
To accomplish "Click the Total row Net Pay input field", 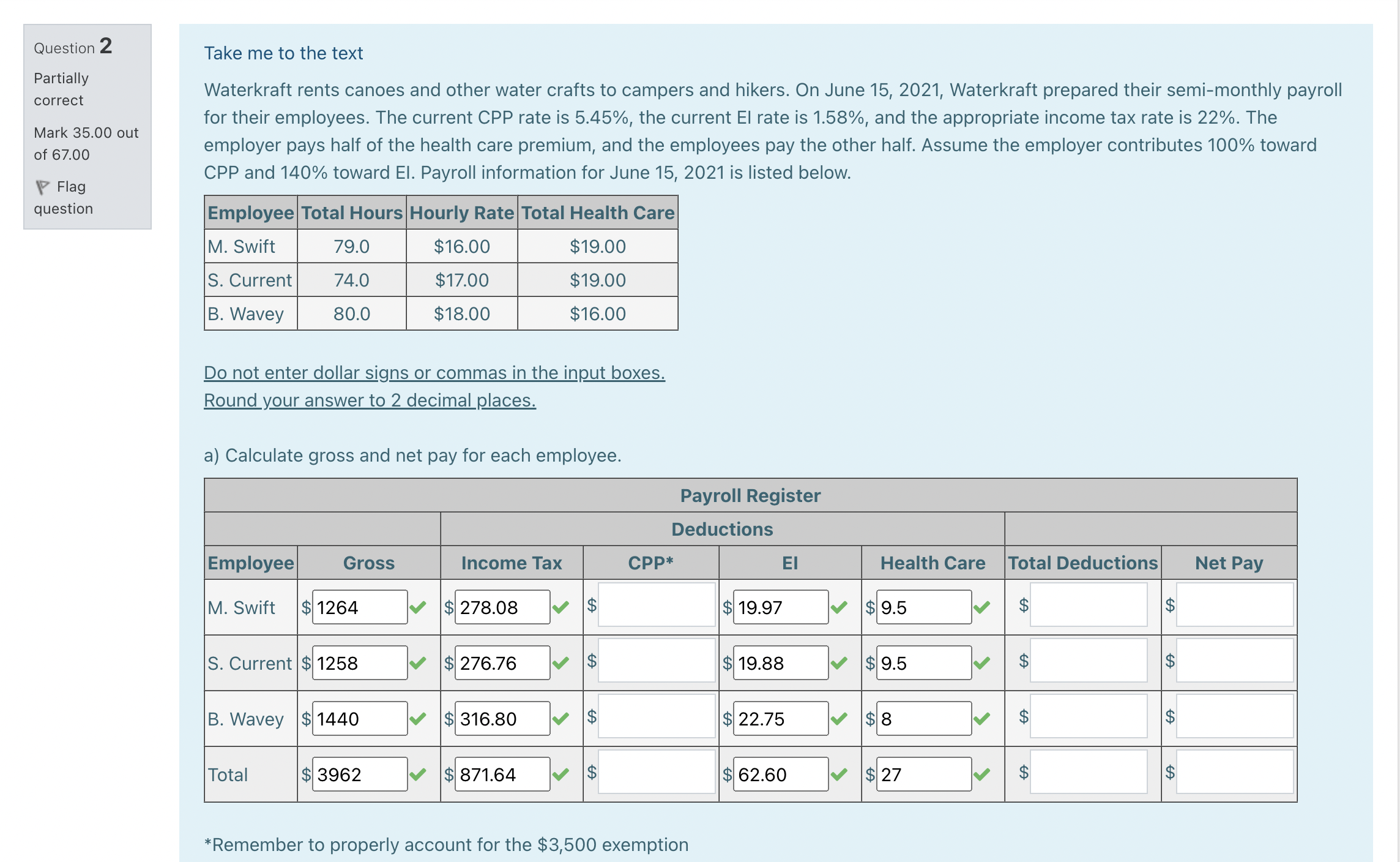I will (1234, 772).
